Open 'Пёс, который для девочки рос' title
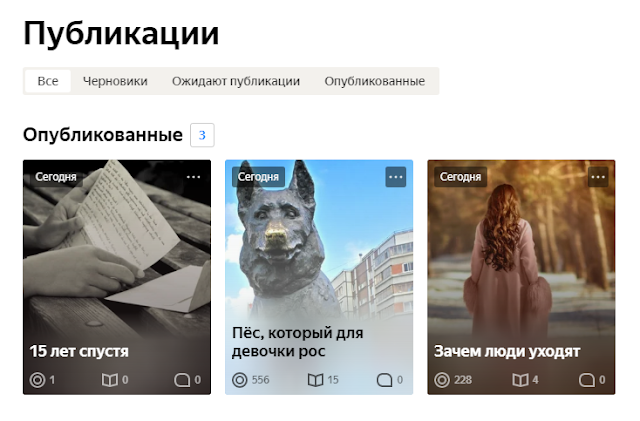The width and height of the screenshot is (640, 421). pyautogui.click(x=298, y=342)
